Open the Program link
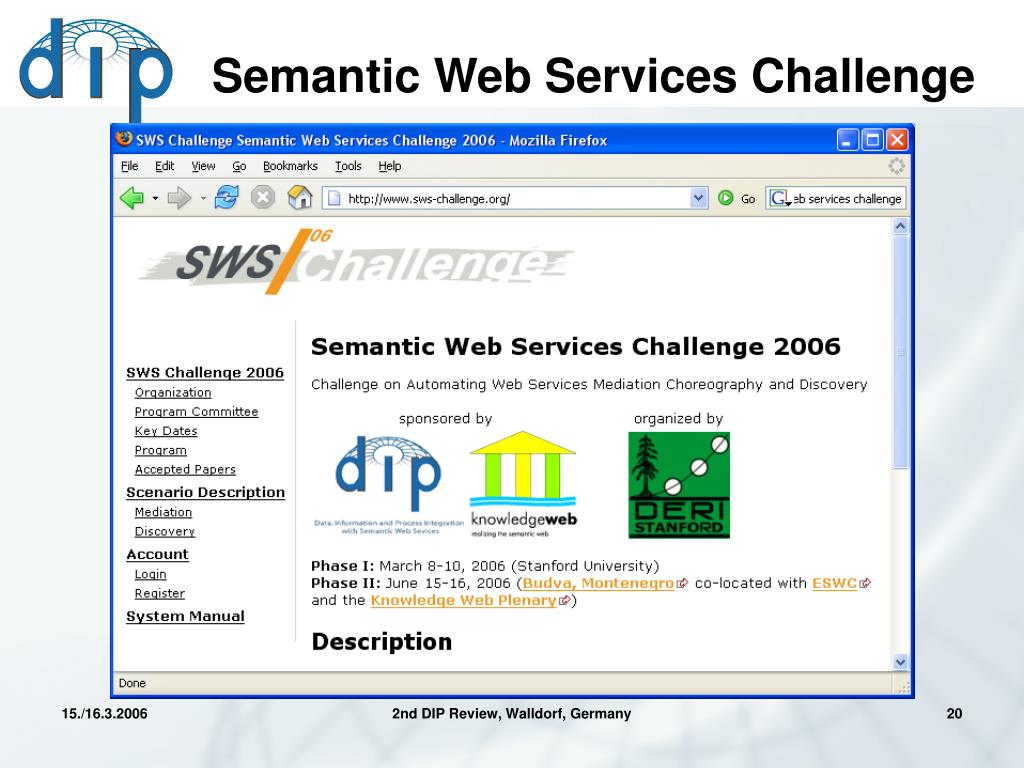Viewport: 1024px width, 768px height. click(x=161, y=450)
